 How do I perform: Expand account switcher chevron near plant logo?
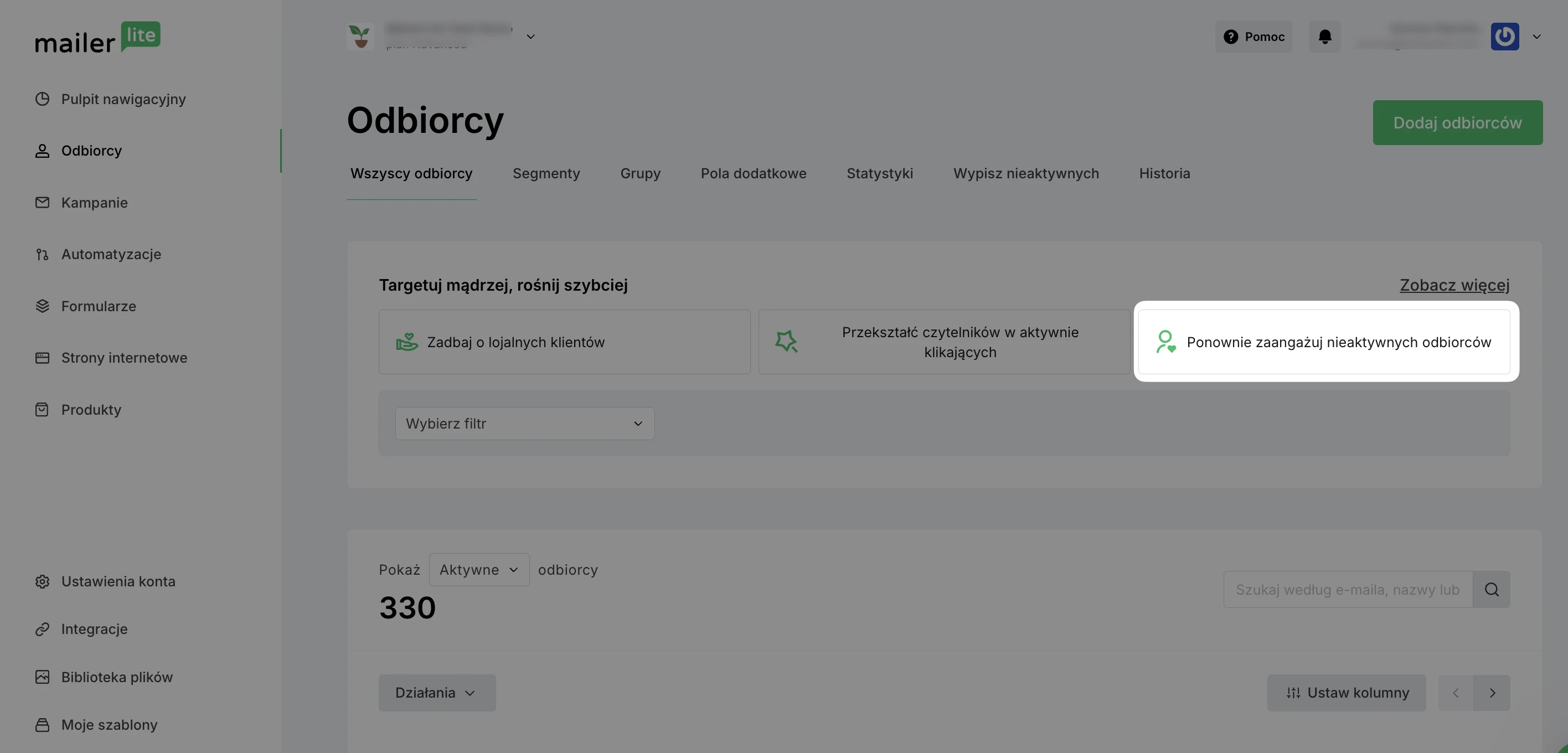(531, 37)
